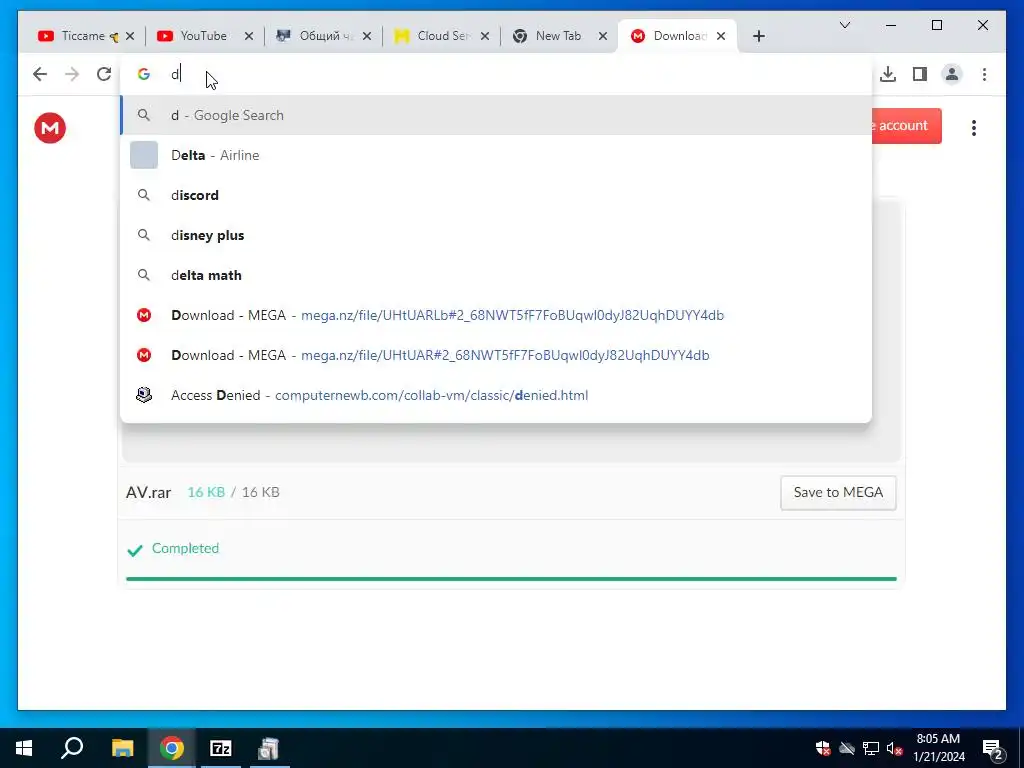This screenshot has width=1024, height=768.
Task: Close the New Tab tab
Action: pos(603,36)
